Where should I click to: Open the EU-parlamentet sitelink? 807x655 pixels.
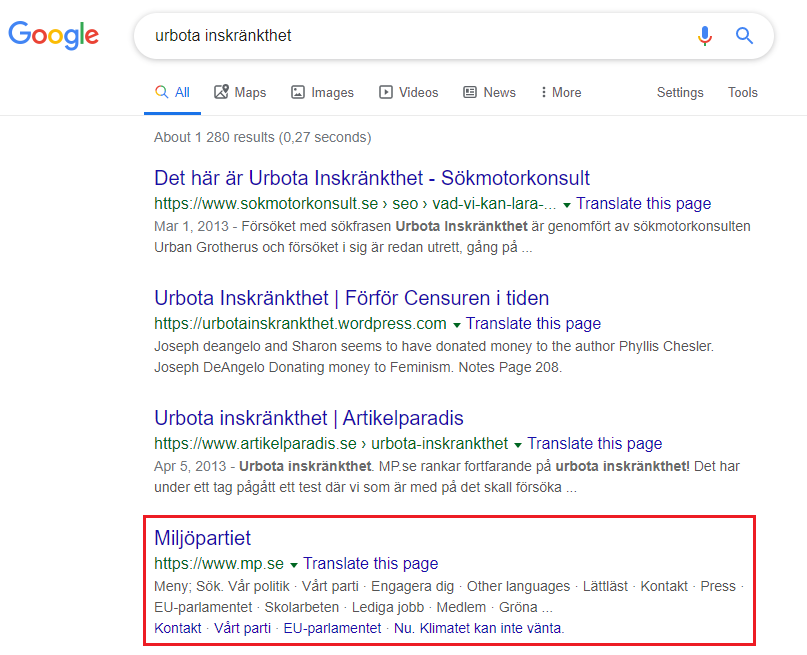[332, 628]
